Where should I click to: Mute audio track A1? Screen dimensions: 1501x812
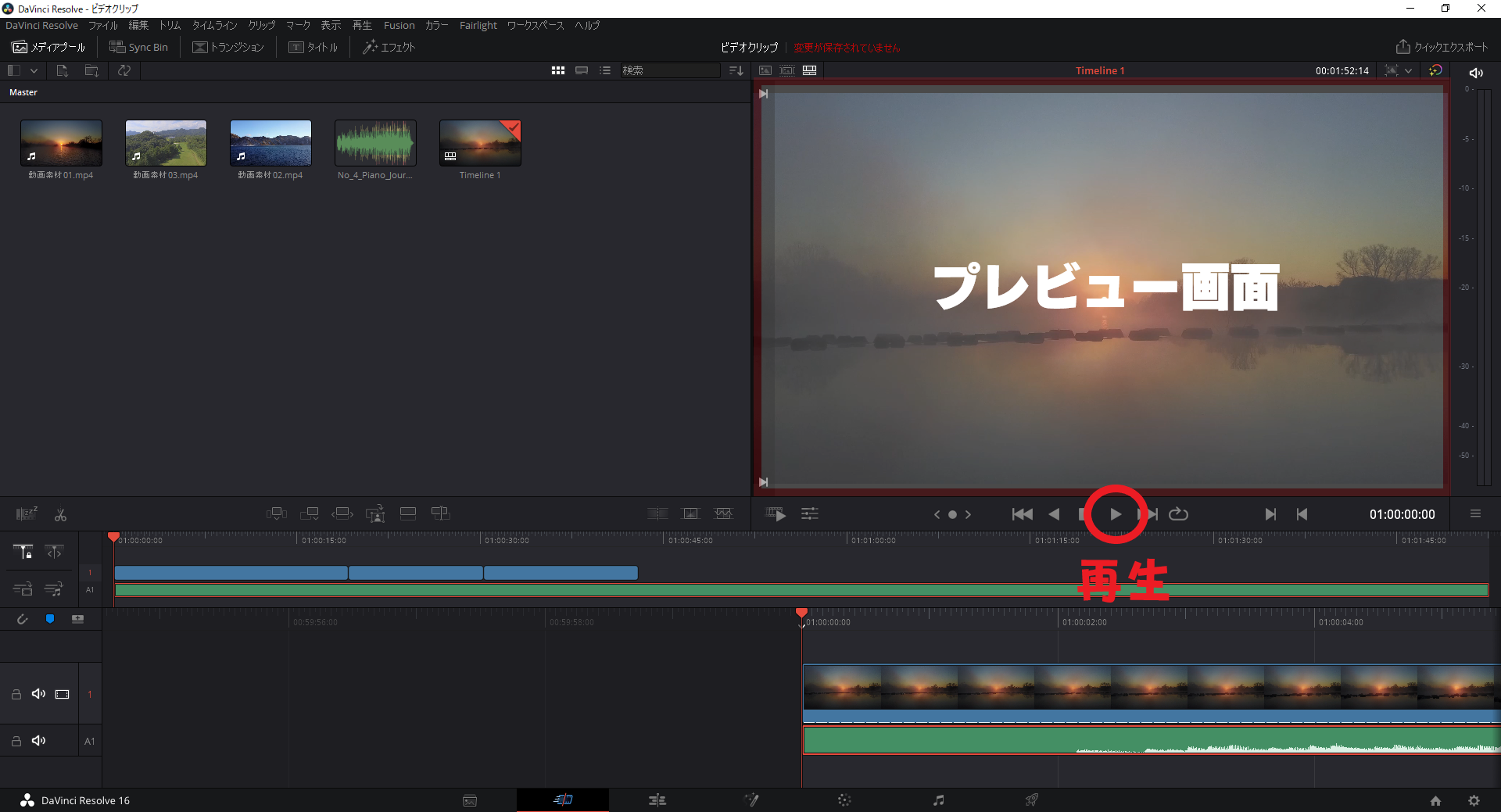click(x=38, y=741)
